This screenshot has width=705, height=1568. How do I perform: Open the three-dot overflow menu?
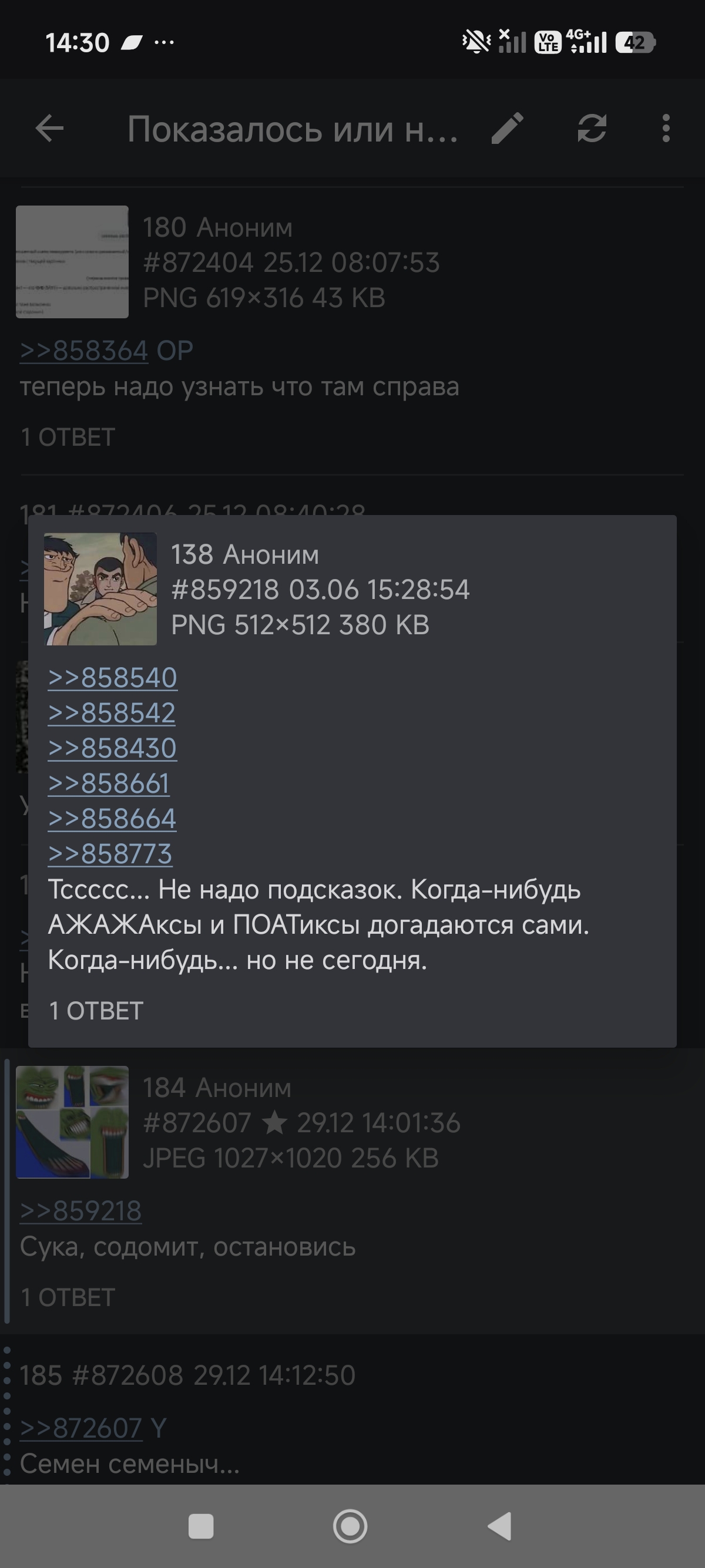pos(666,129)
